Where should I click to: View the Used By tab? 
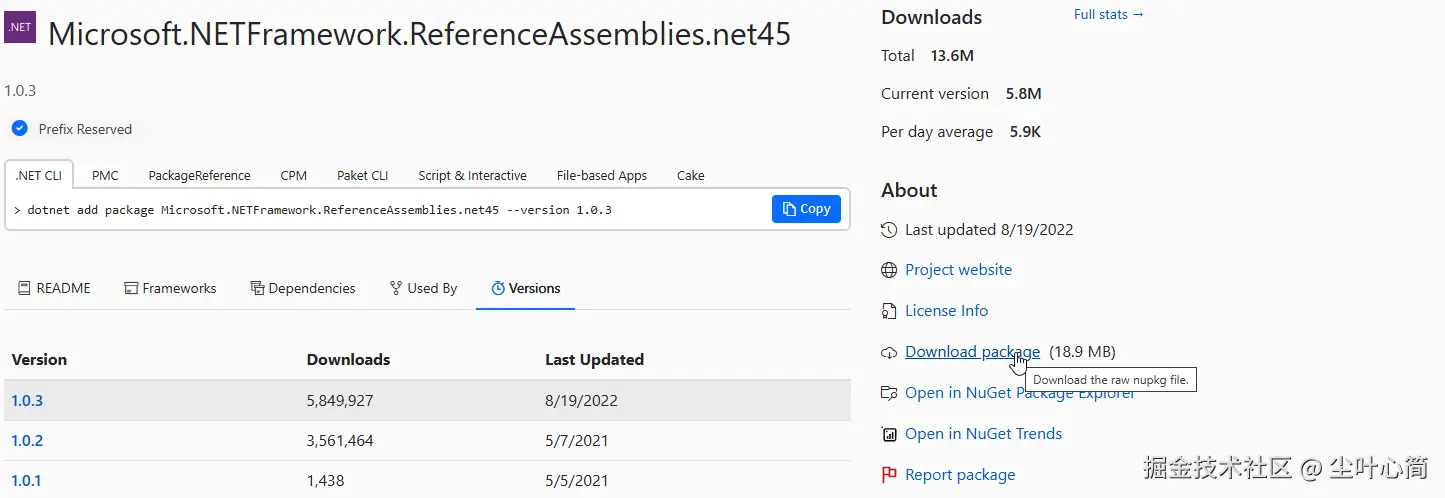423,288
